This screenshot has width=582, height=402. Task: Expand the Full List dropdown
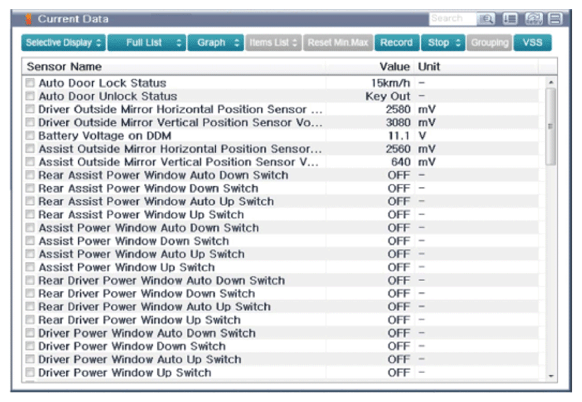tap(147, 43)
